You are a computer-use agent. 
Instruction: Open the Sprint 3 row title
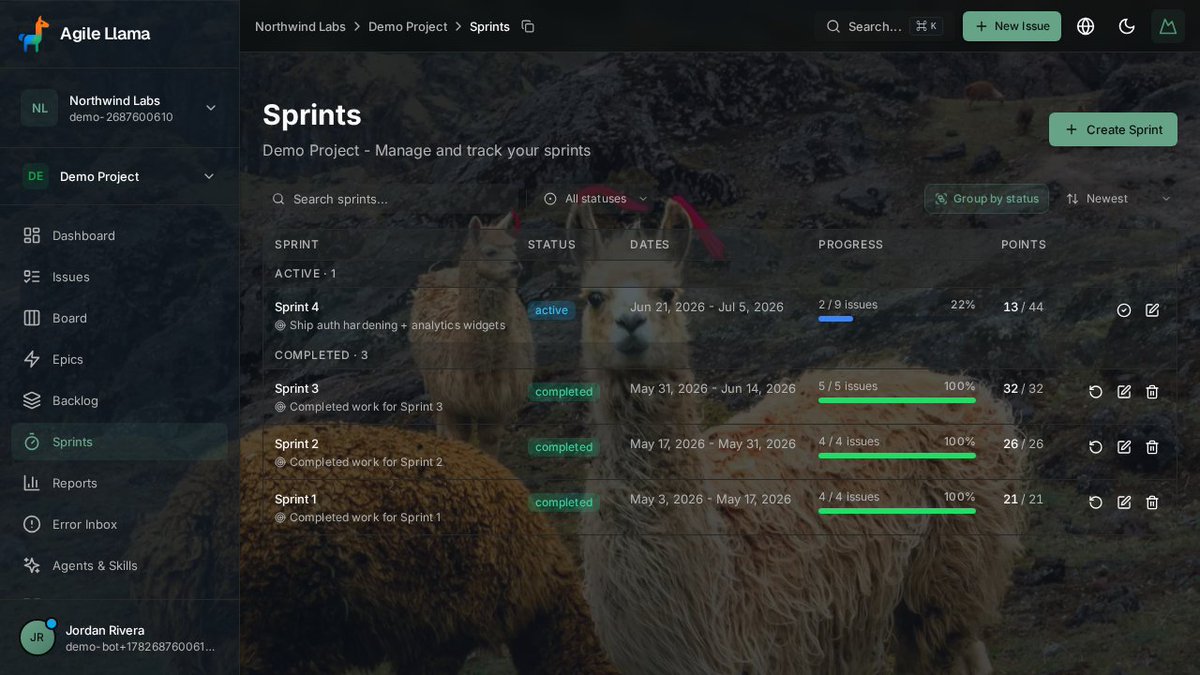(297, 389)
